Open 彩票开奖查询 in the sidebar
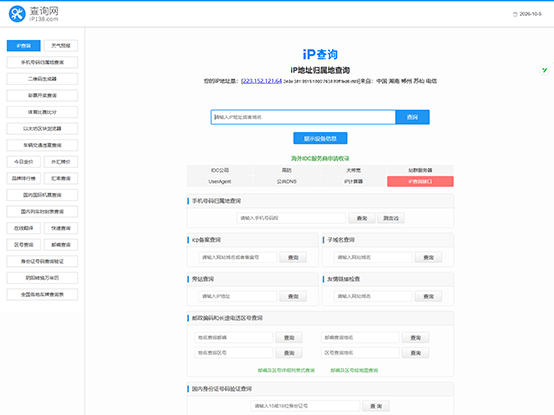 click(42, 95)
